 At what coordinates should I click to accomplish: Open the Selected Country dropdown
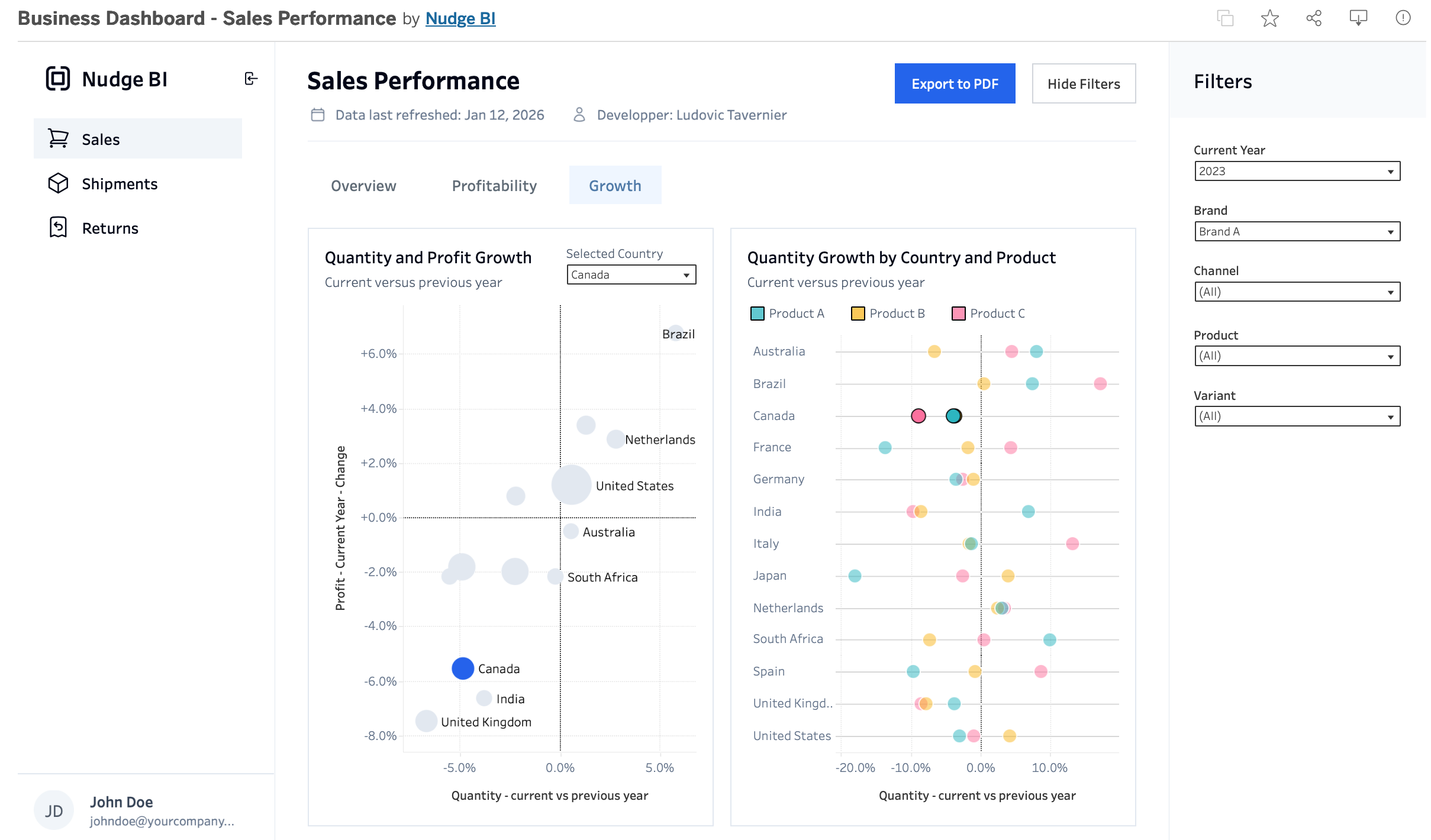click(x=631, y=275)
